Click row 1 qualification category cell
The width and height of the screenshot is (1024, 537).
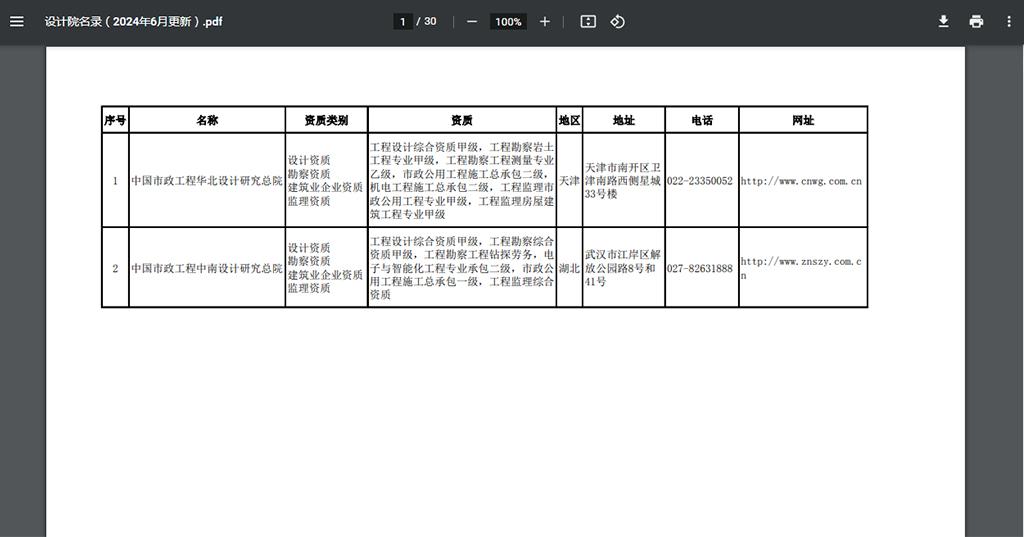[327, 180]
